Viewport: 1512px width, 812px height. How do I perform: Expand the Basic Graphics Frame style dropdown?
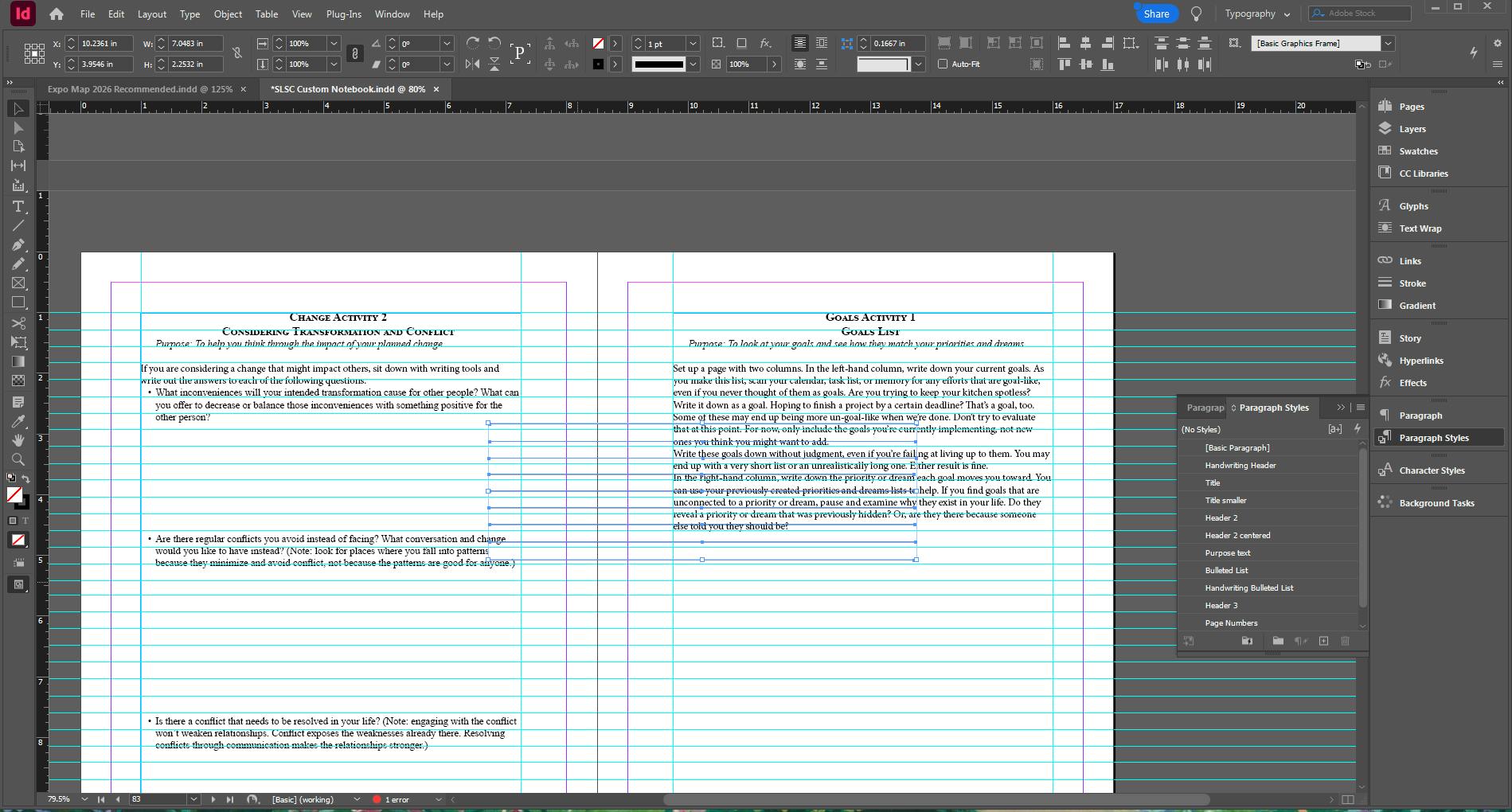1388,44
